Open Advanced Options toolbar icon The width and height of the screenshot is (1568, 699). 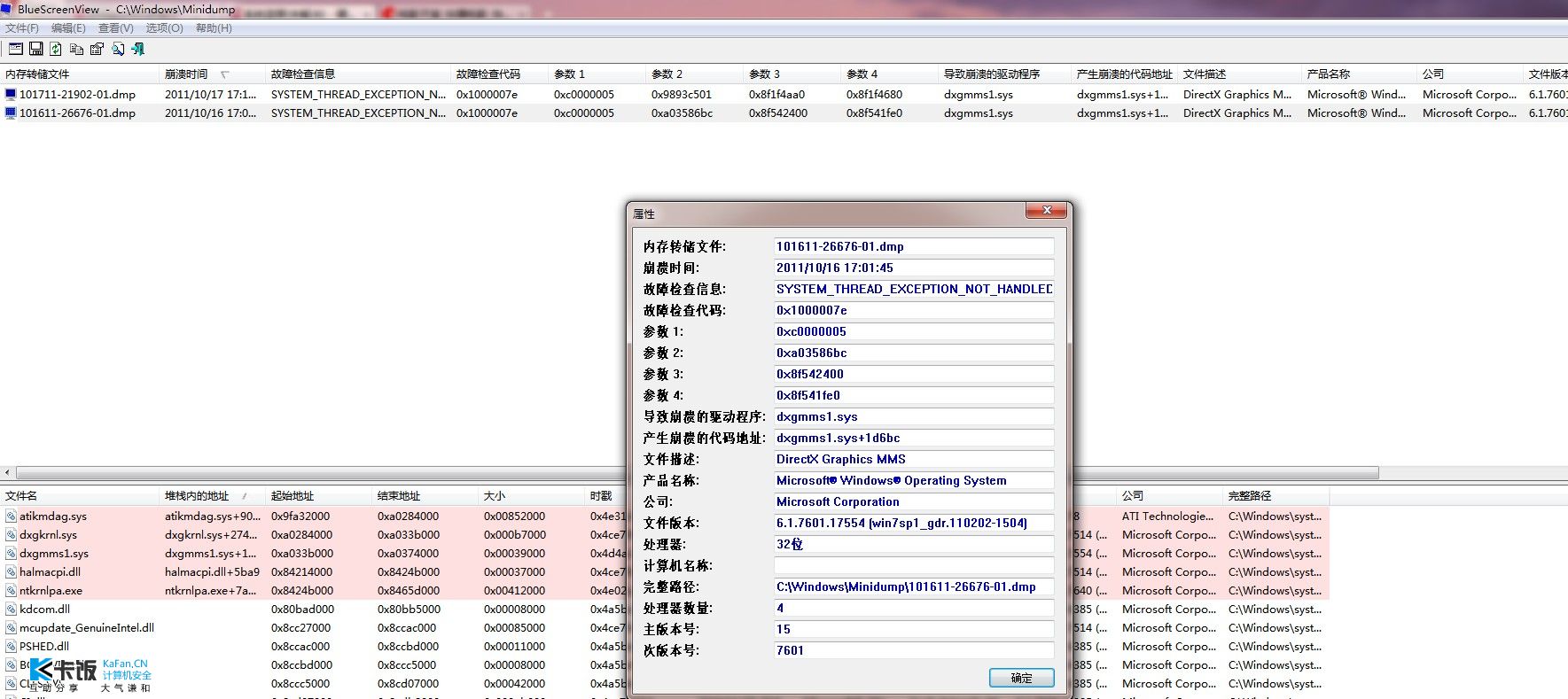(x=16, y=49)
